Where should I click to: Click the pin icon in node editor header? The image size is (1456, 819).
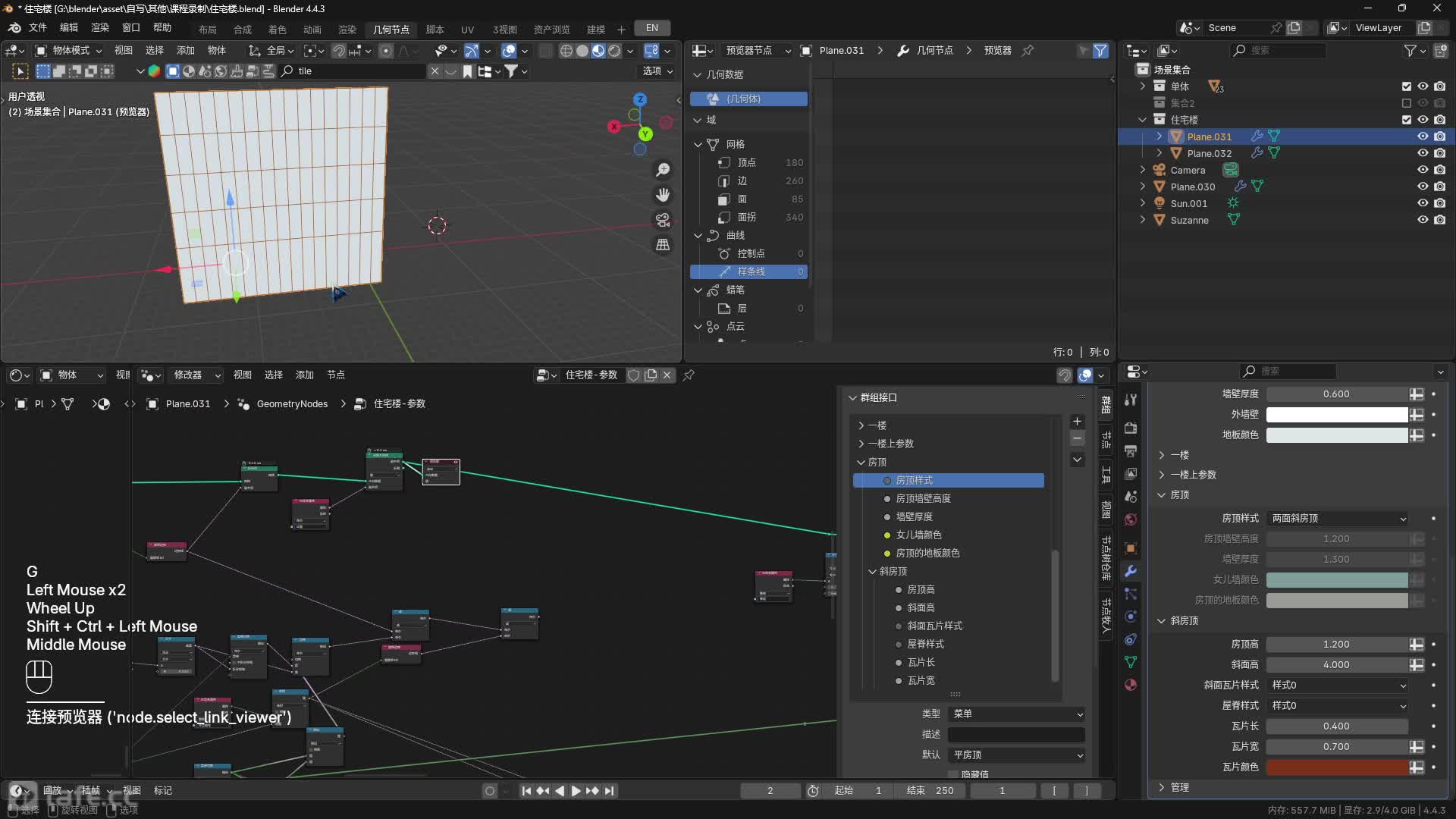pyautogui.click(x=689, y=375)
